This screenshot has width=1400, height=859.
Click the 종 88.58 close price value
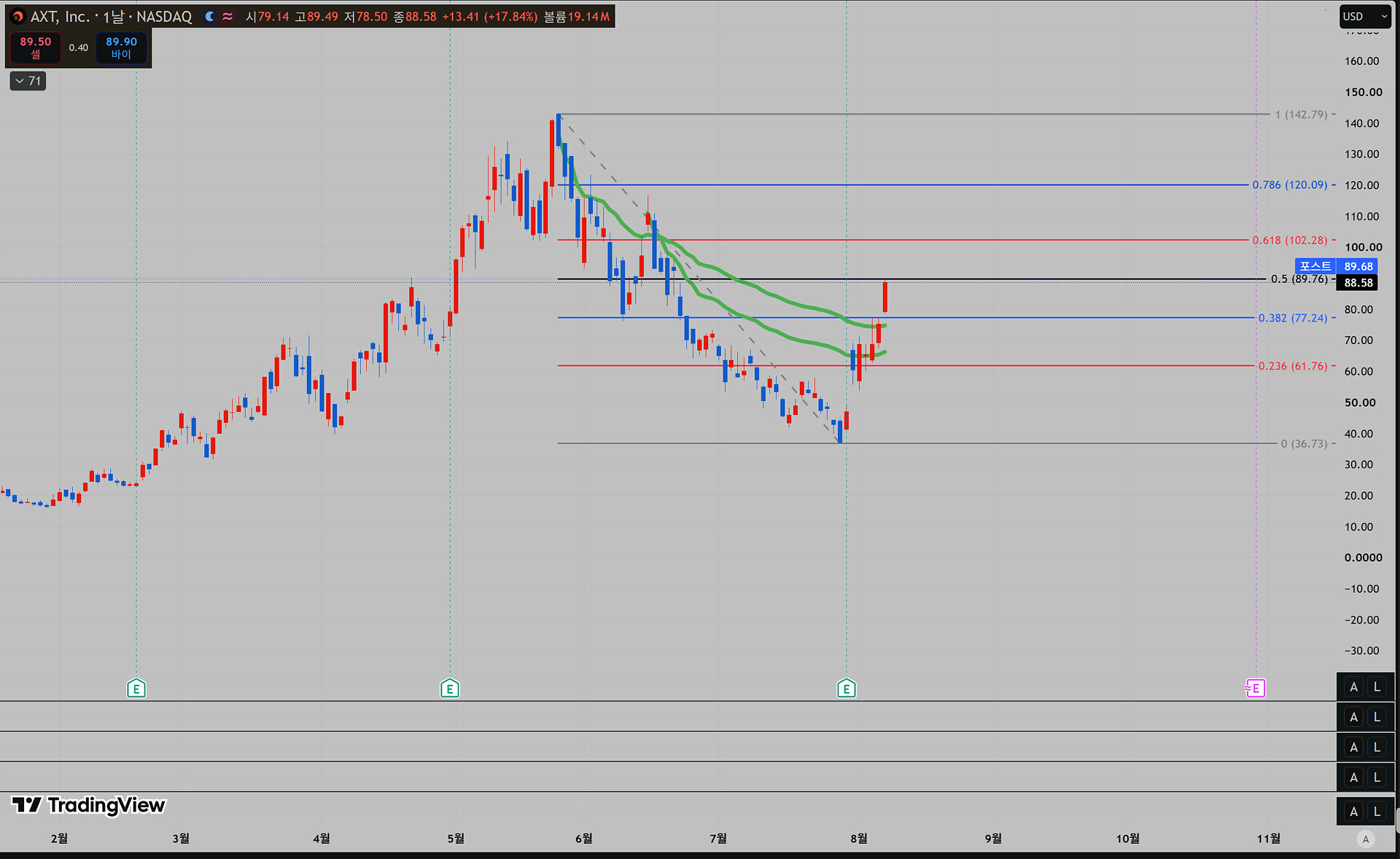click(x=415, y=17)
